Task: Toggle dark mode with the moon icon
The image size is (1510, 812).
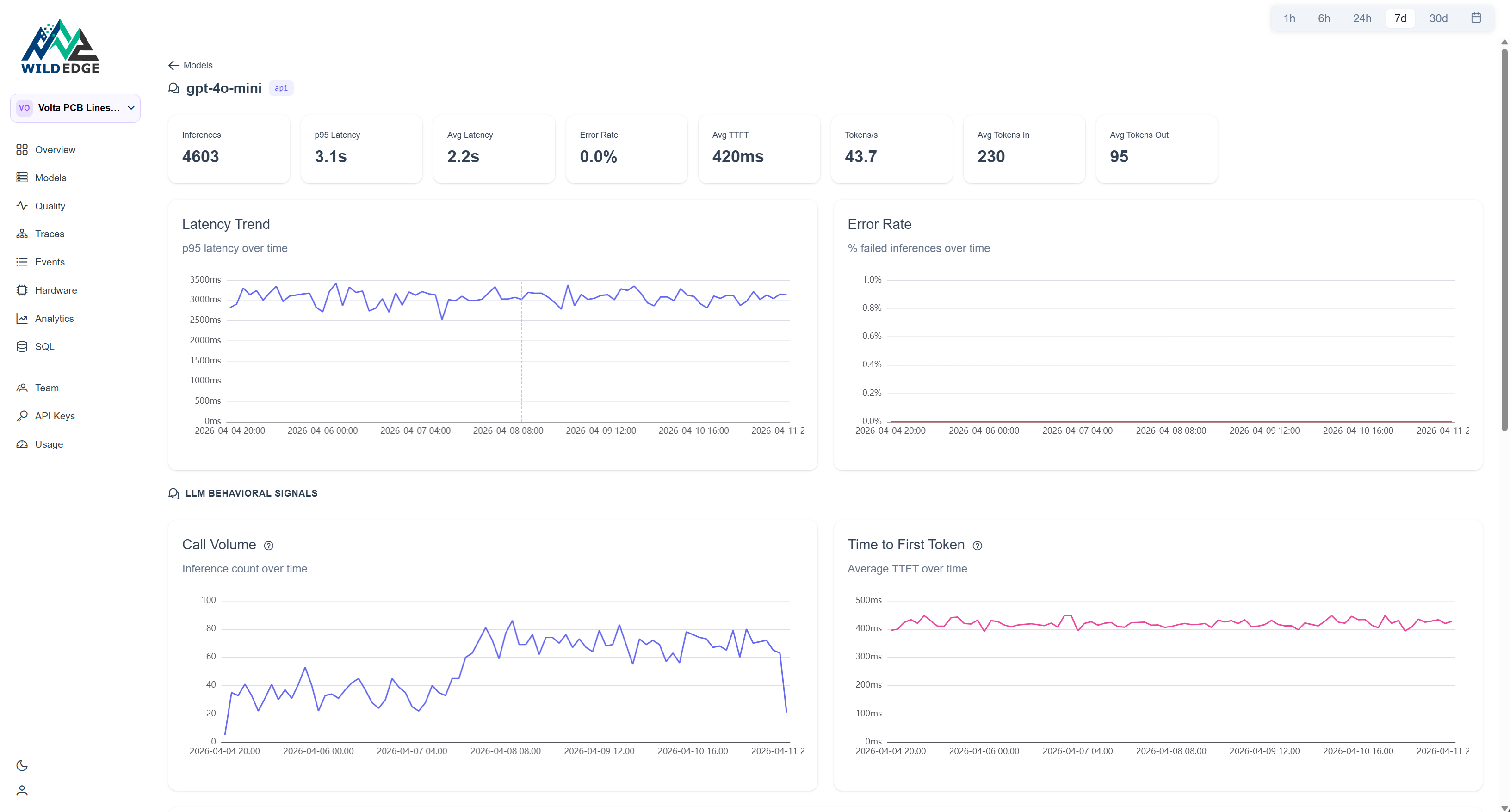Action: pos(22,765)
